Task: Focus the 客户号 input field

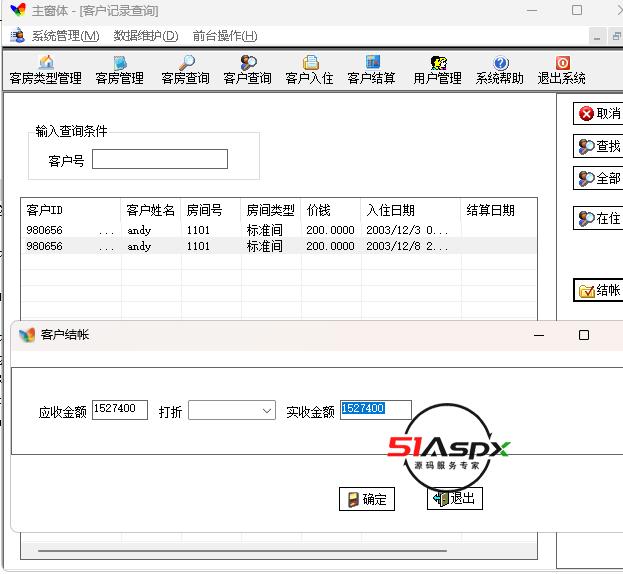Action: coord(160,159)
